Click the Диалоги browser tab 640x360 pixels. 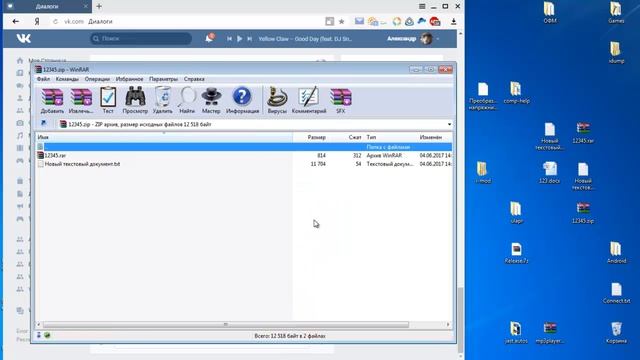(x=46, y=7)
